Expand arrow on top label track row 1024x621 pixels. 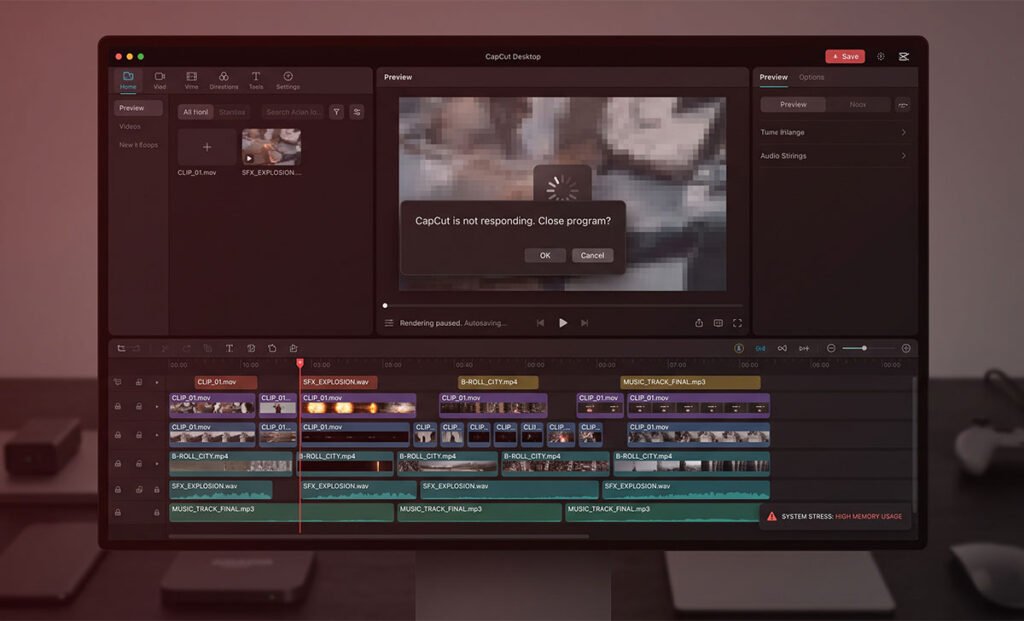157,383
